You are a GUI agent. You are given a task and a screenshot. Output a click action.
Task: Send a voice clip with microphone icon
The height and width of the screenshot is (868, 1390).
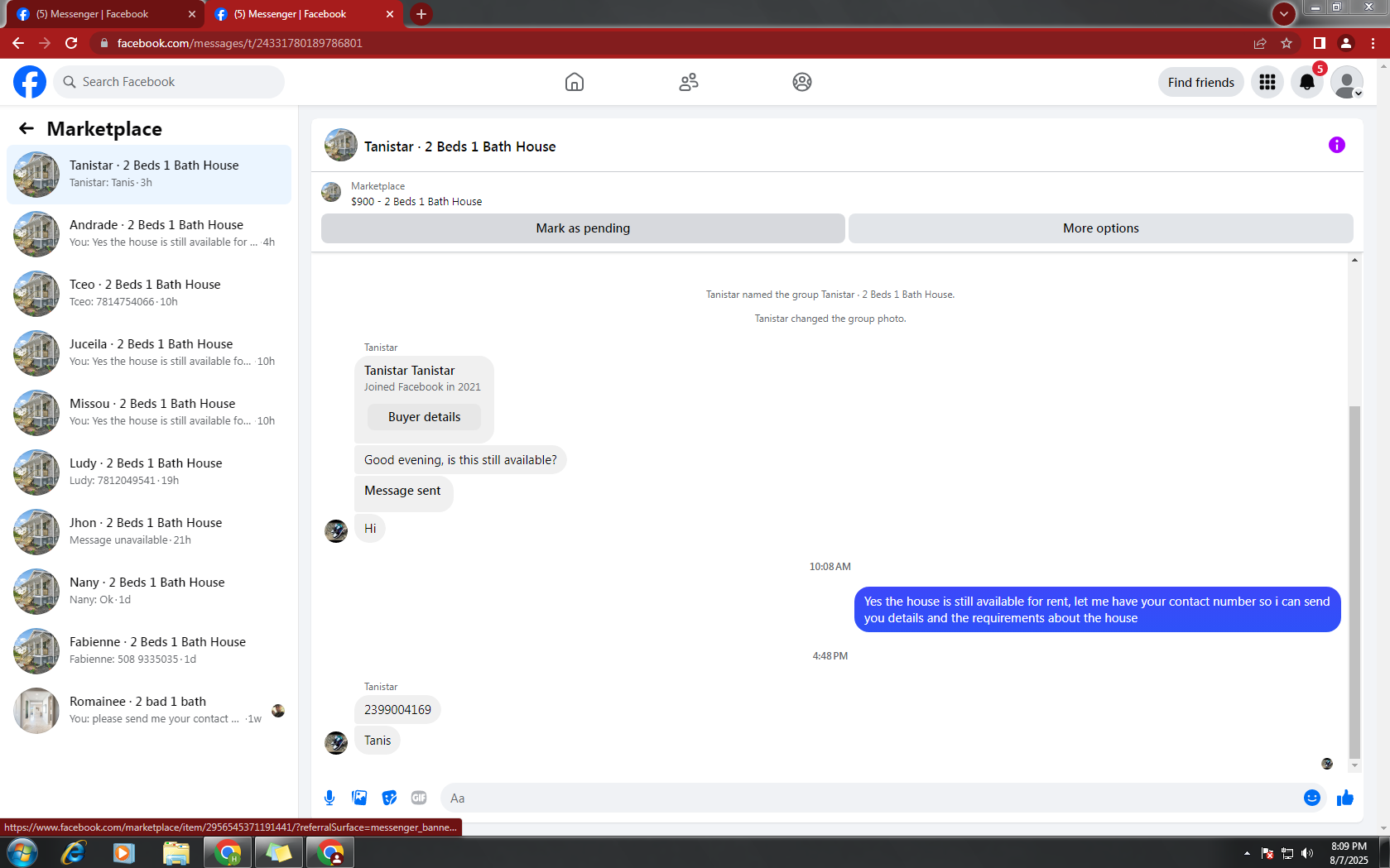[329, 798]
